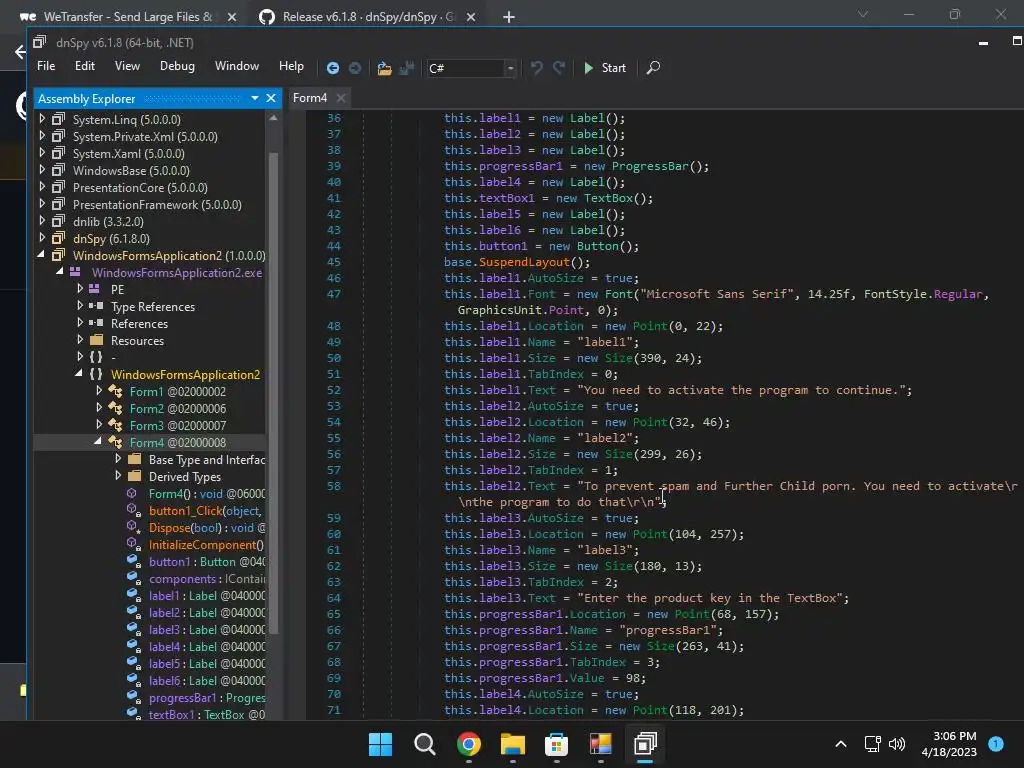Expand the WindowsBase assembly node
Screen dimensions: 1024x768
42,170
